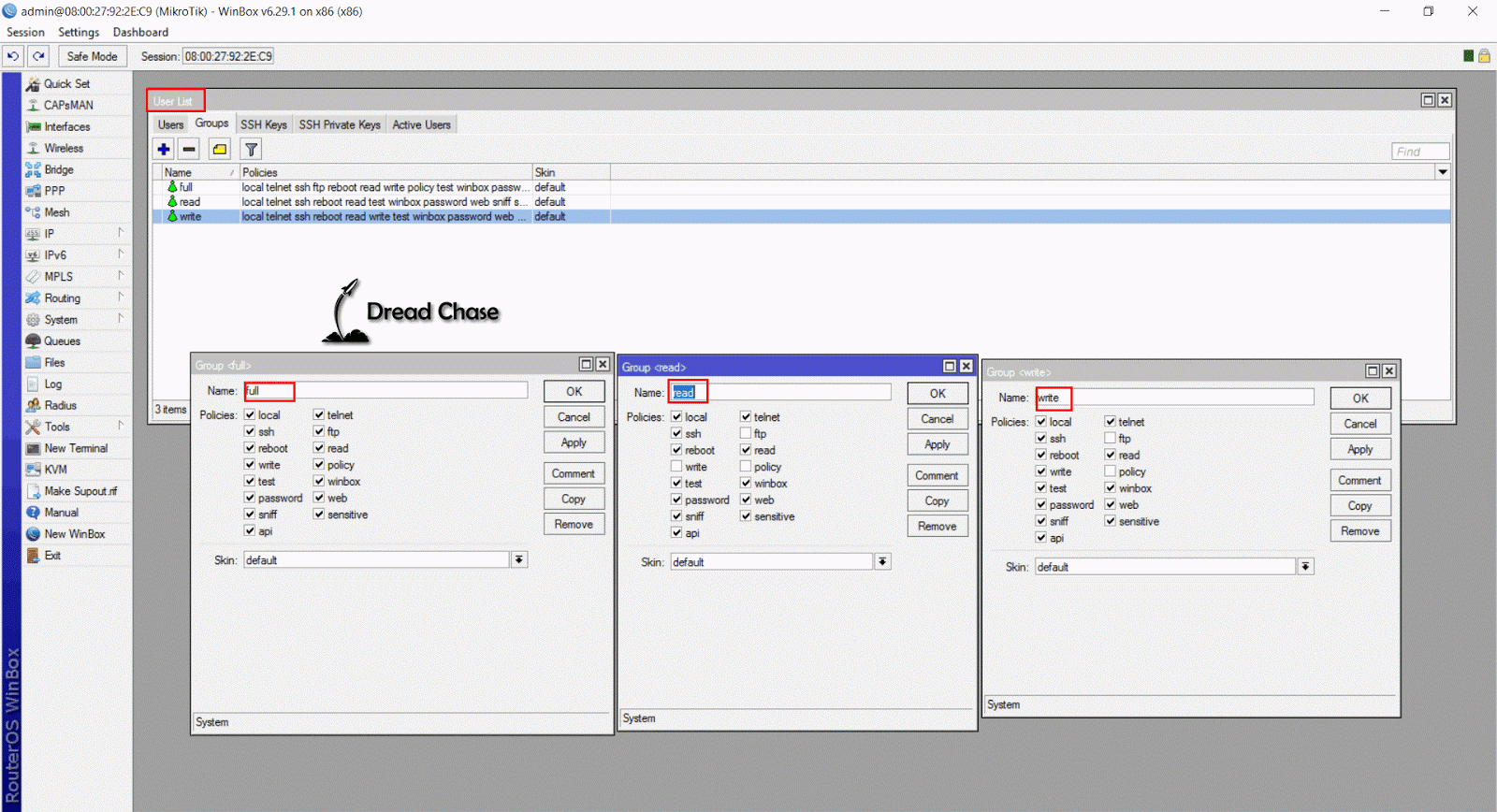This screenshot has width=1497, height=812.
Task: Open Skin dropdown in Group read
Action: point(882,561)
